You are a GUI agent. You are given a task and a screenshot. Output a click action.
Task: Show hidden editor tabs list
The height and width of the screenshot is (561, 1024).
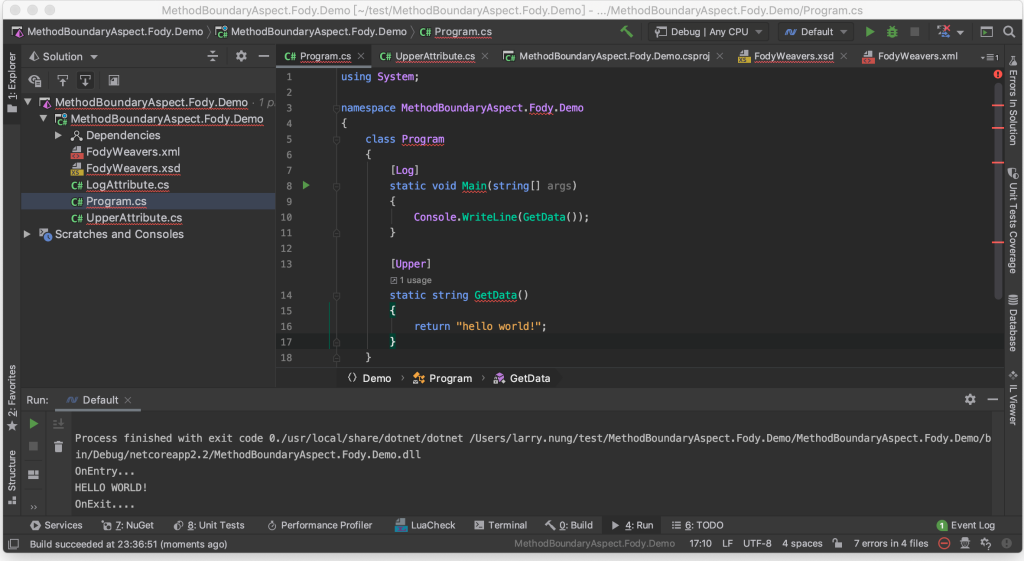[988, 57]
